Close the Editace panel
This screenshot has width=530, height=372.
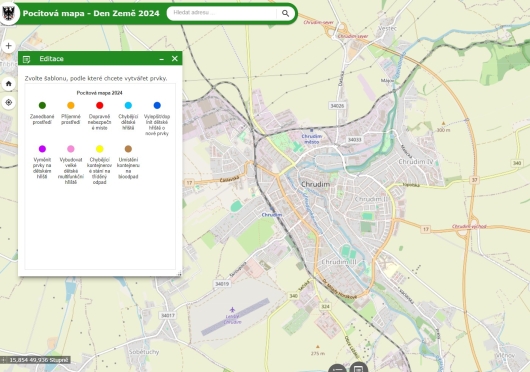pos(175,58)
